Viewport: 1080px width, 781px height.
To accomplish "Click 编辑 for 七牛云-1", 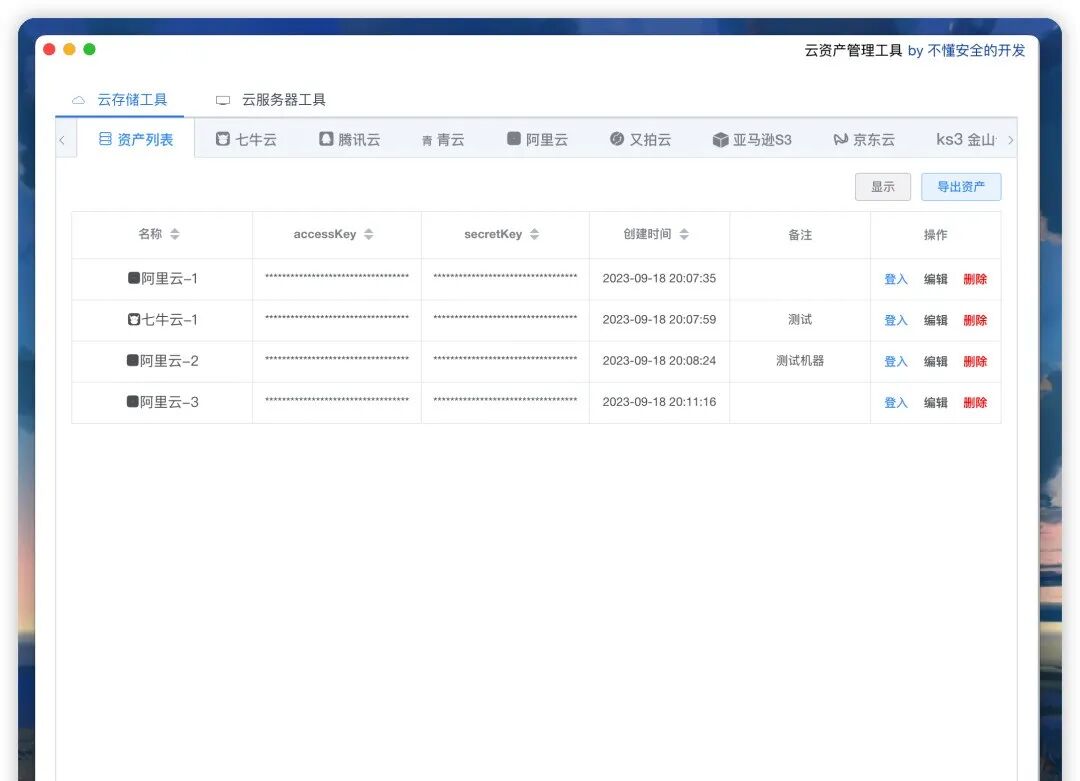I will (x=935, y=320).
